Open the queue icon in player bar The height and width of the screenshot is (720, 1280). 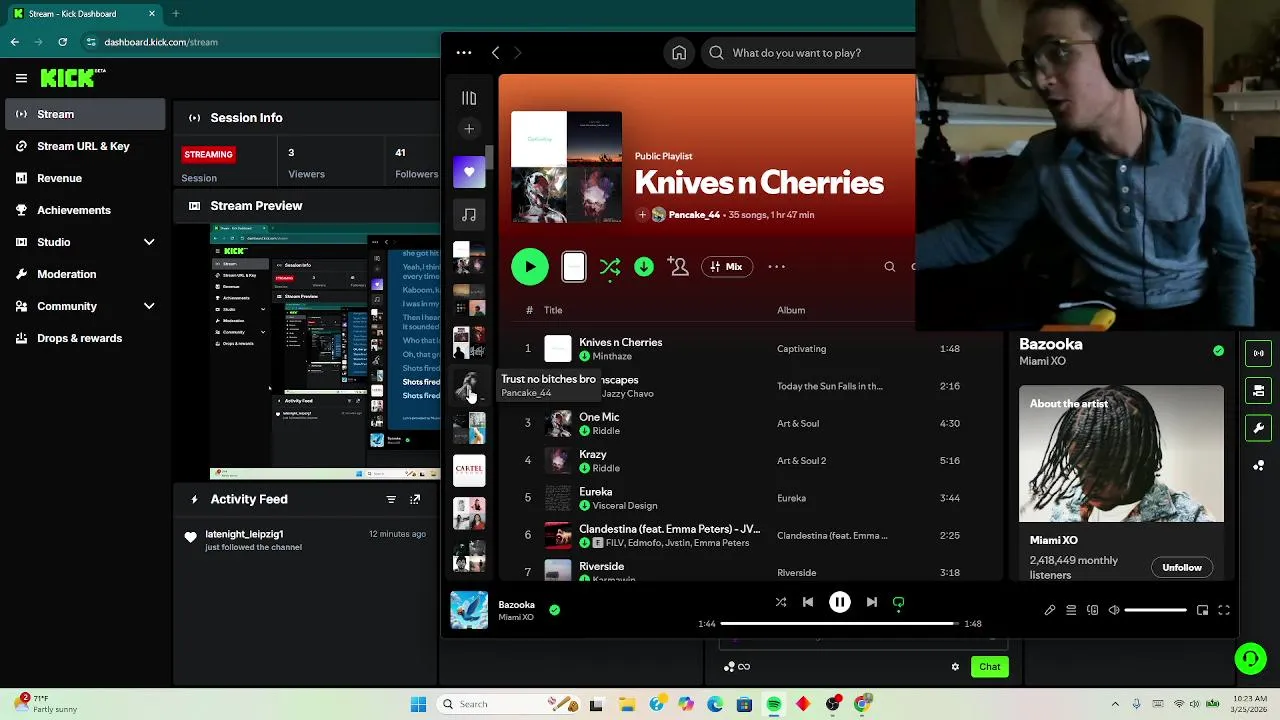click(1071, 610)
